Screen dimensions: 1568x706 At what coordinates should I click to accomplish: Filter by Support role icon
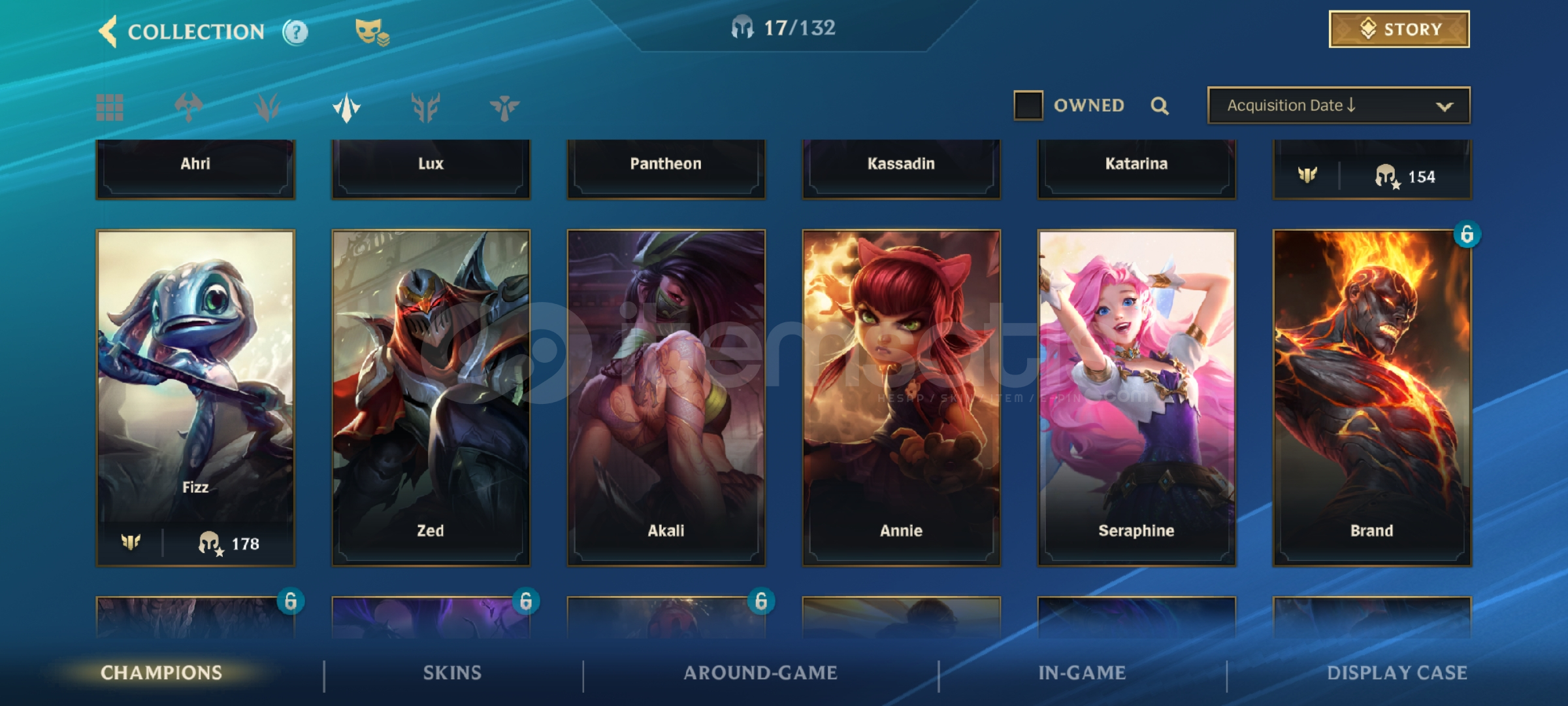(x=504, y=108)
